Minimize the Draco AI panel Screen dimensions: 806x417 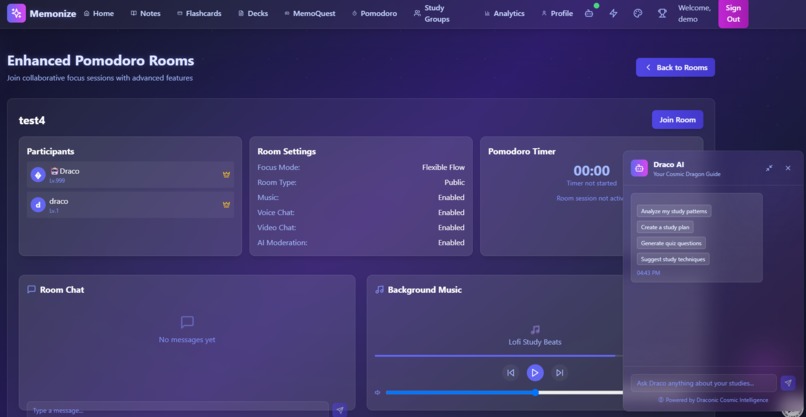769,168
